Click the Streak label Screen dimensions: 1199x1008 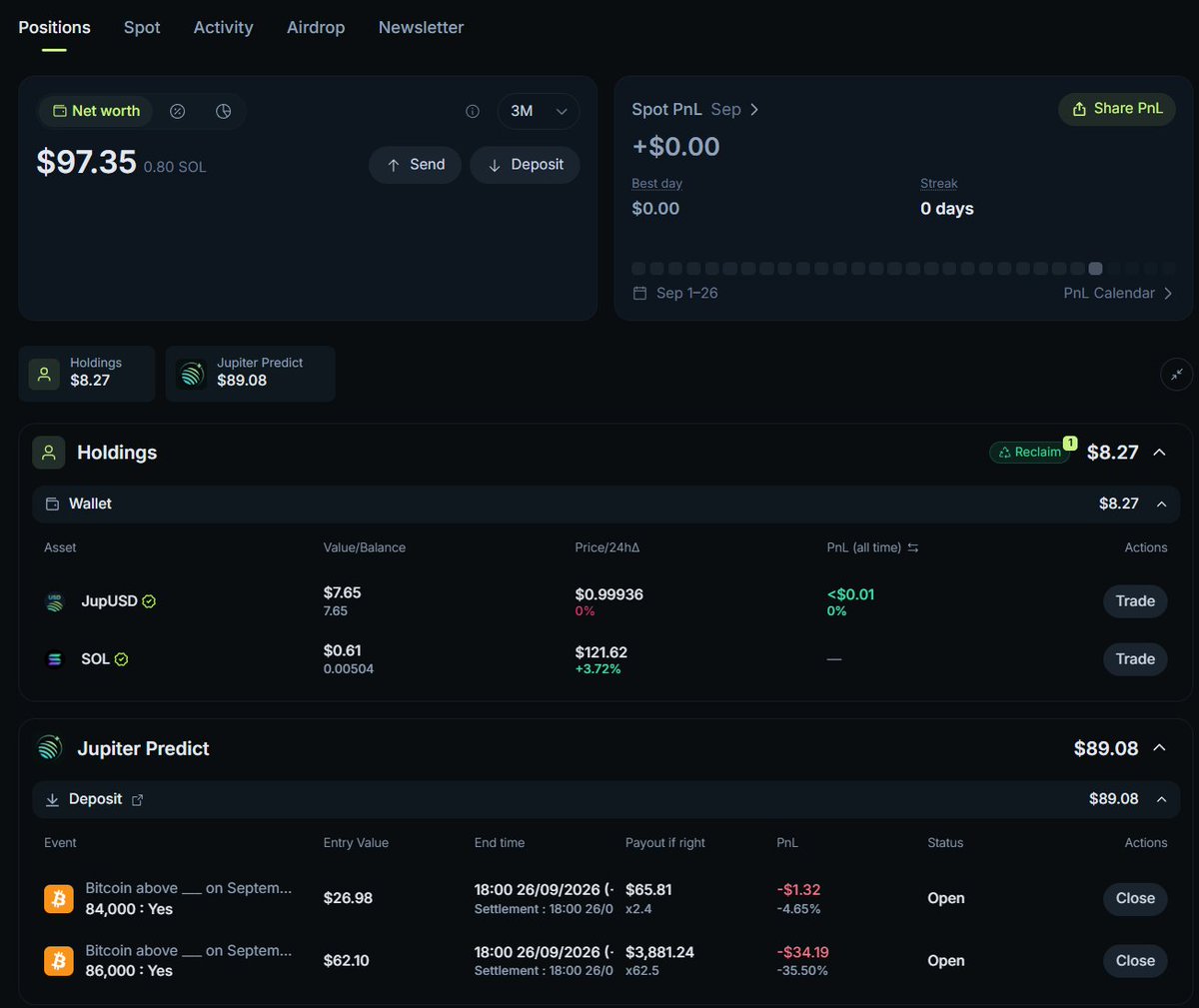(939, 184)
